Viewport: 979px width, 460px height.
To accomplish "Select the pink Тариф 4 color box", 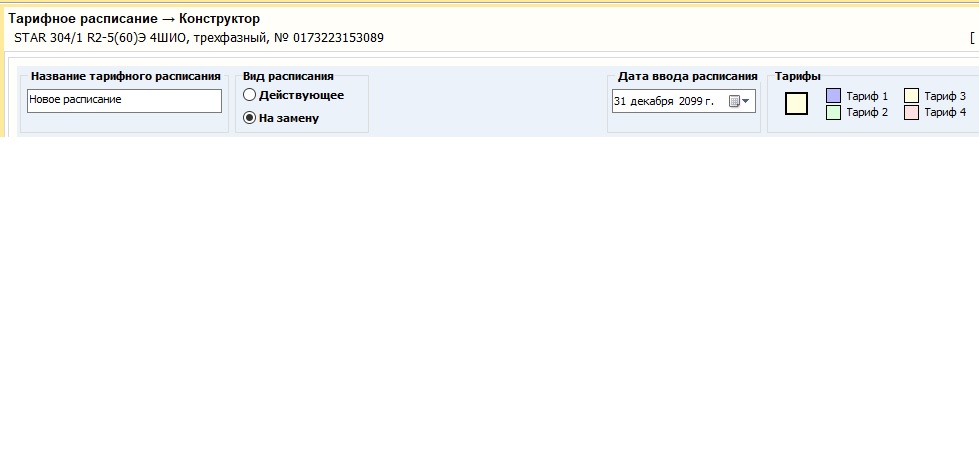I will tap(911, 113).
